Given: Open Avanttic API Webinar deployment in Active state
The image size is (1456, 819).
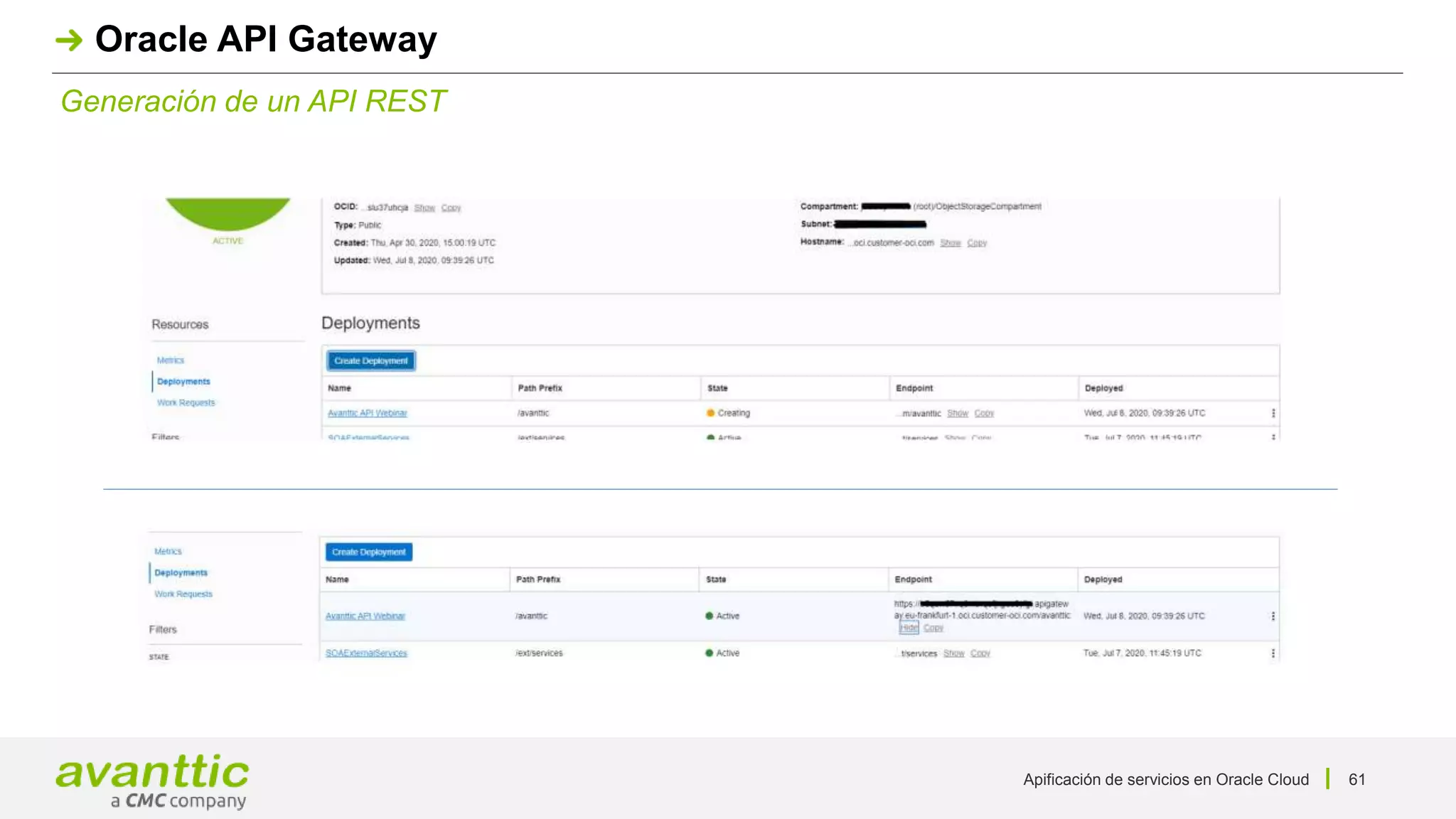Looking at the screenshot, I should [365, 616].
